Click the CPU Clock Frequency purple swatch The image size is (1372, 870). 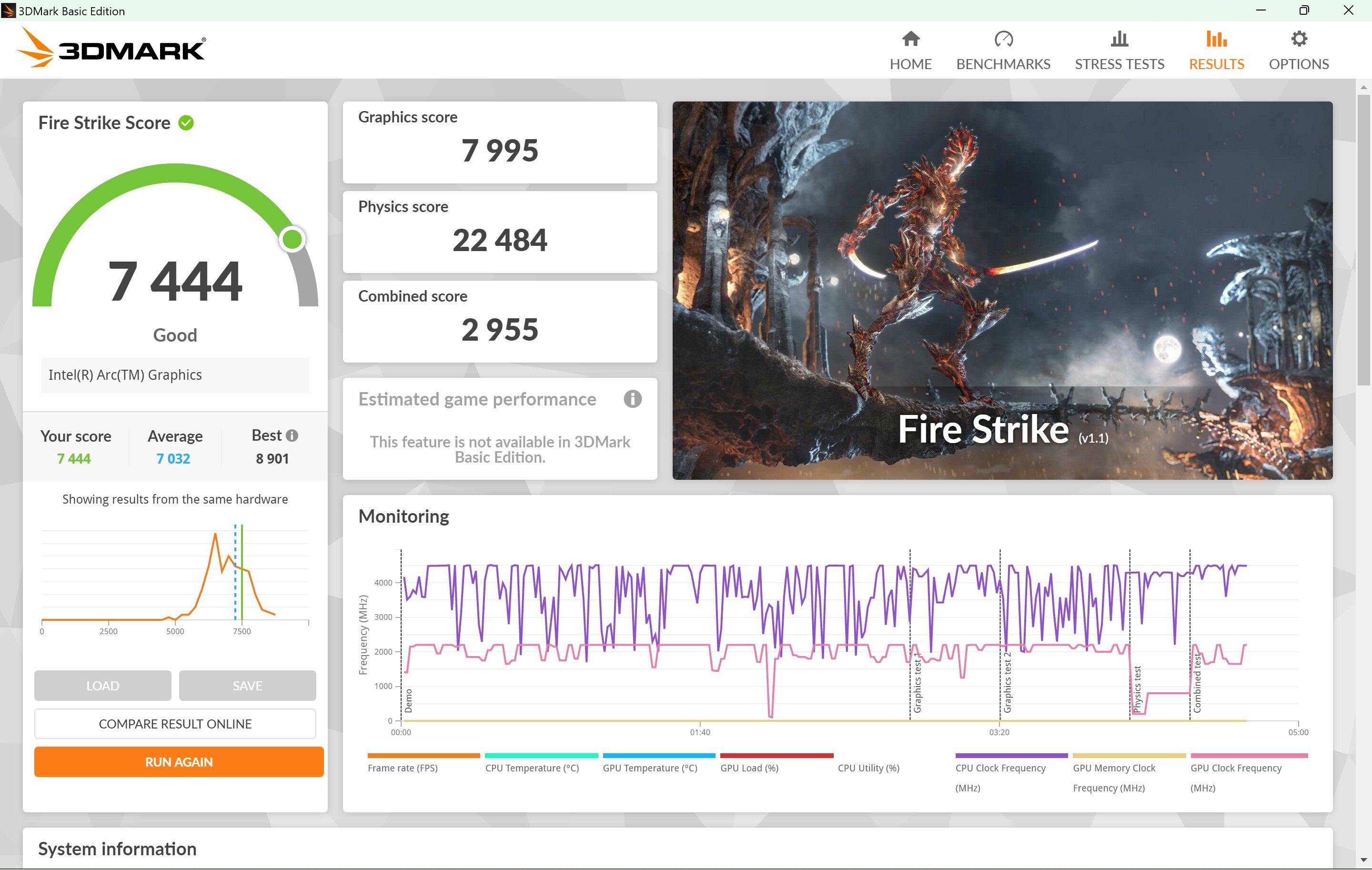click(x=1011, y=756)
